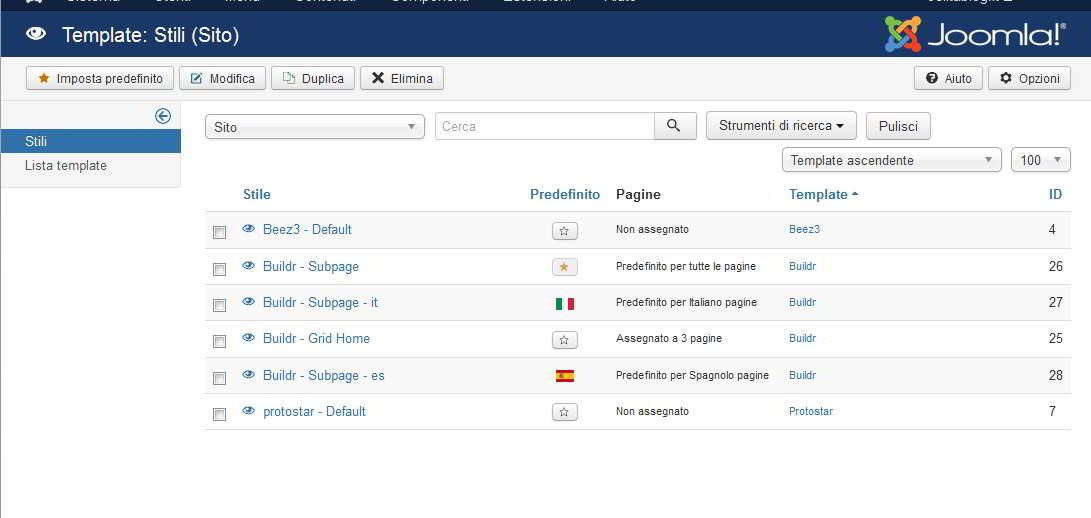The height and width of the screenshot is (518, 1091).
Task: Open the Template ascendente sort dropdown
Action: [892, 160]
